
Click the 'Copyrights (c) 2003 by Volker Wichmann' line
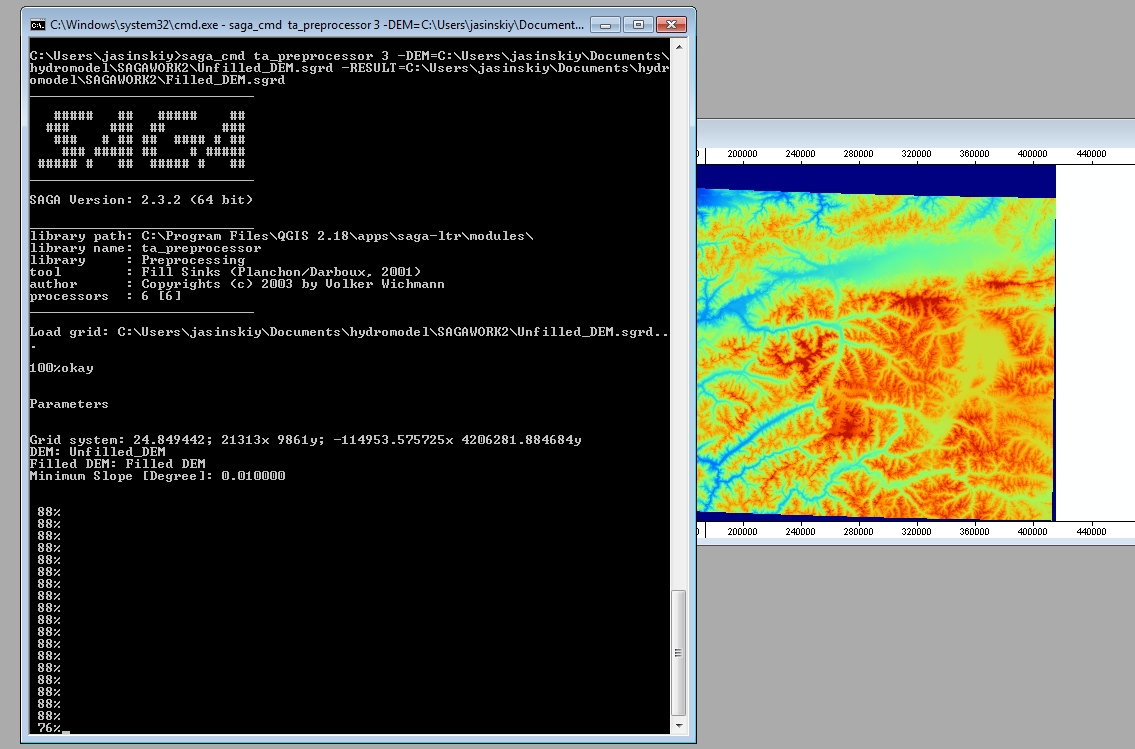point(237,284)
